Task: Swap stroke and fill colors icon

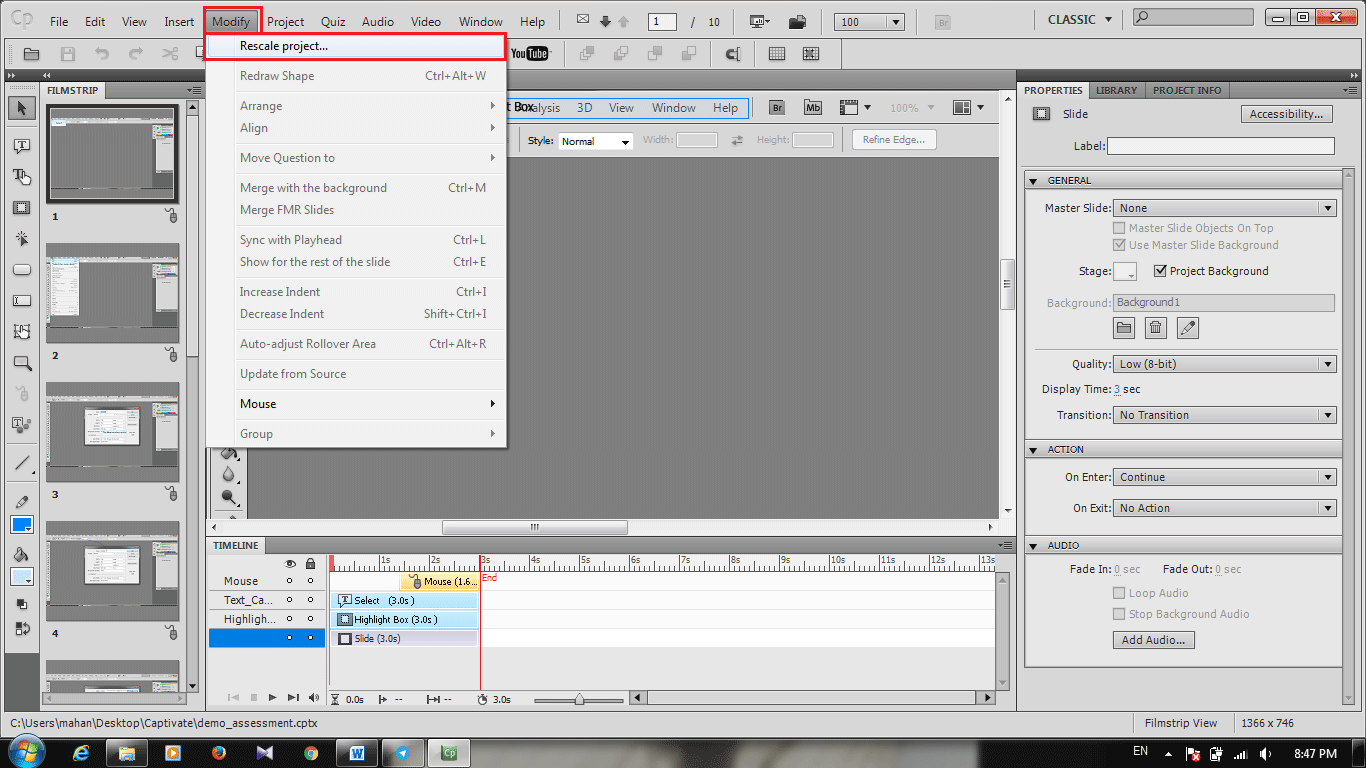Action: [22, 629]
